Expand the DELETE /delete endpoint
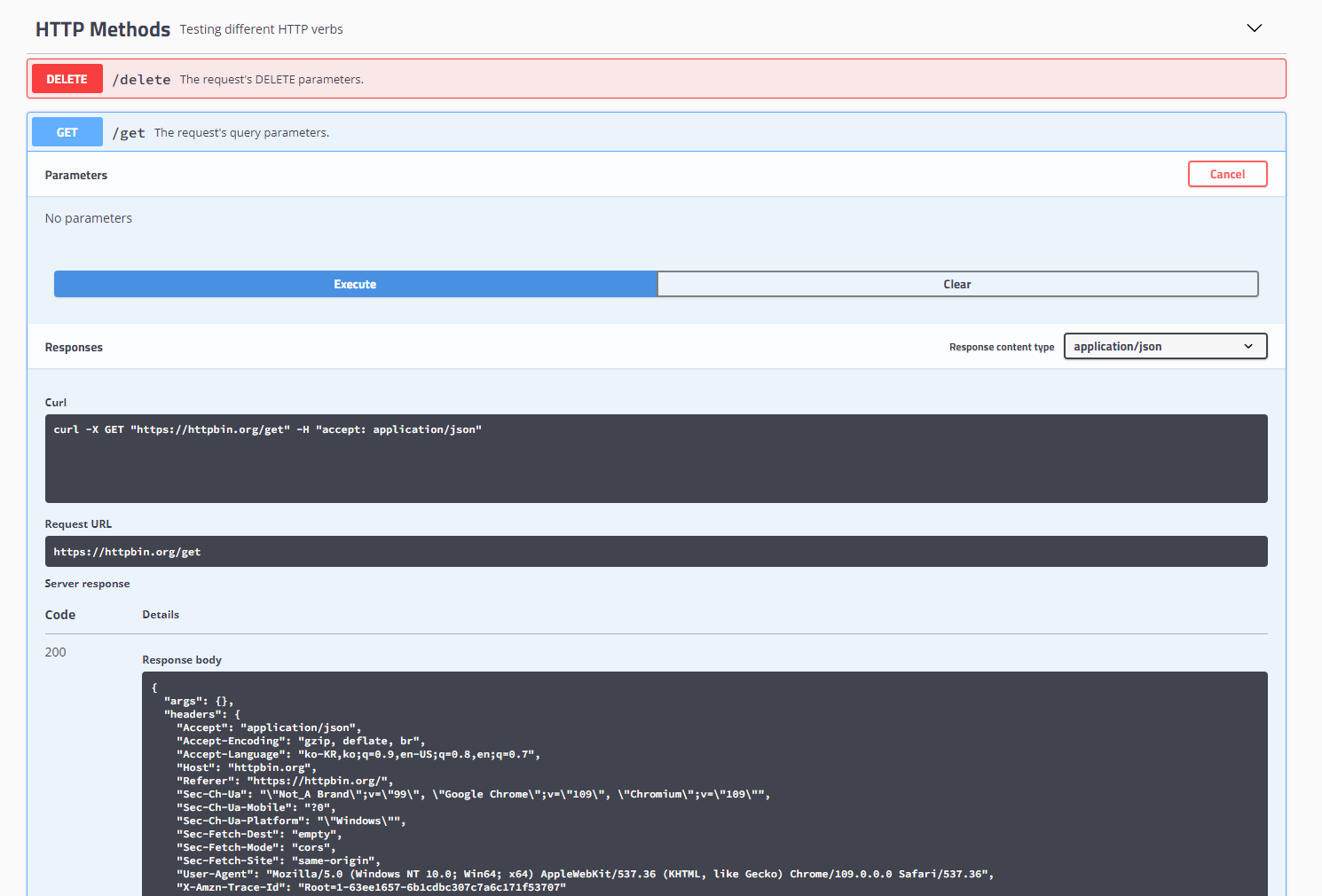The width and height of the screenshot is (1322, 896). [x=657, y=79]
